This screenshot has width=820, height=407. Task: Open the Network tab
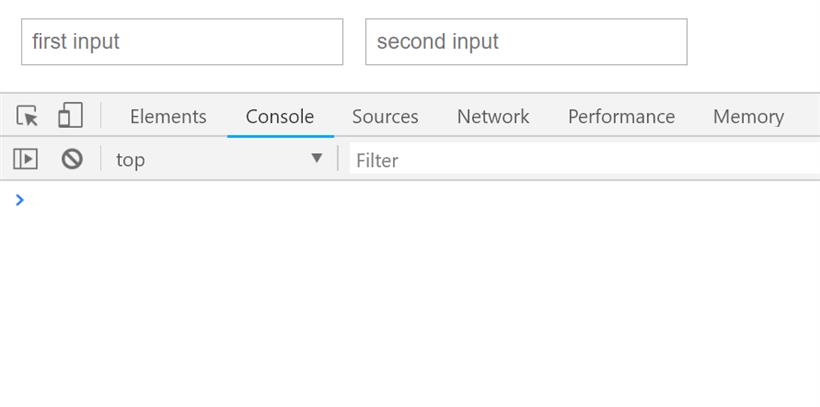coord(493,116)
